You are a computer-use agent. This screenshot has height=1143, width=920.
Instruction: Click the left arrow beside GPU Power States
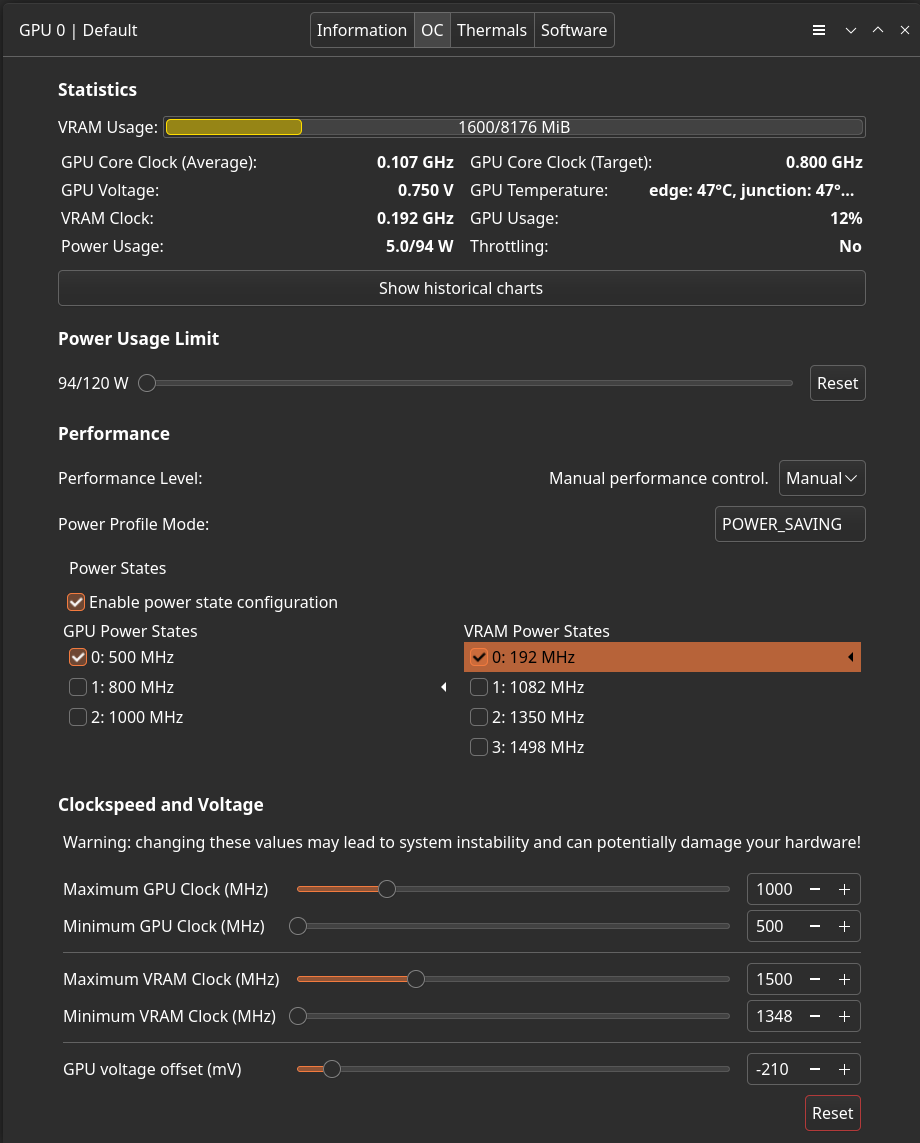444,687
